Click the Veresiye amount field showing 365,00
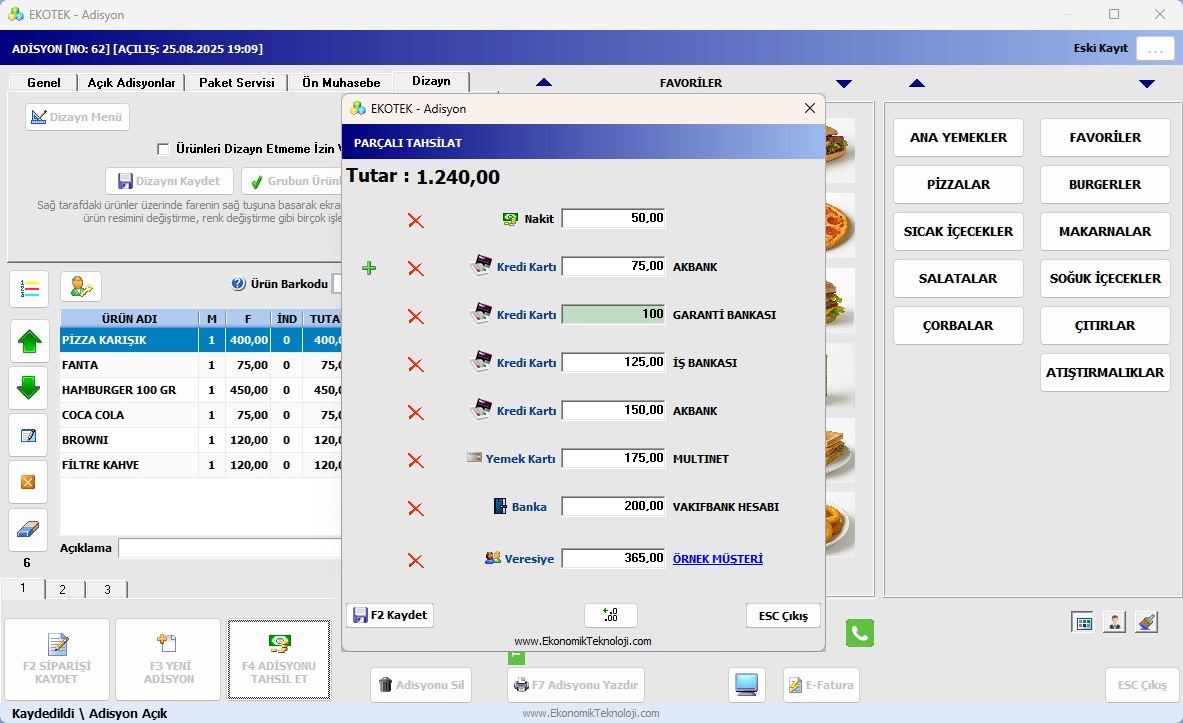 pos(613,558)
